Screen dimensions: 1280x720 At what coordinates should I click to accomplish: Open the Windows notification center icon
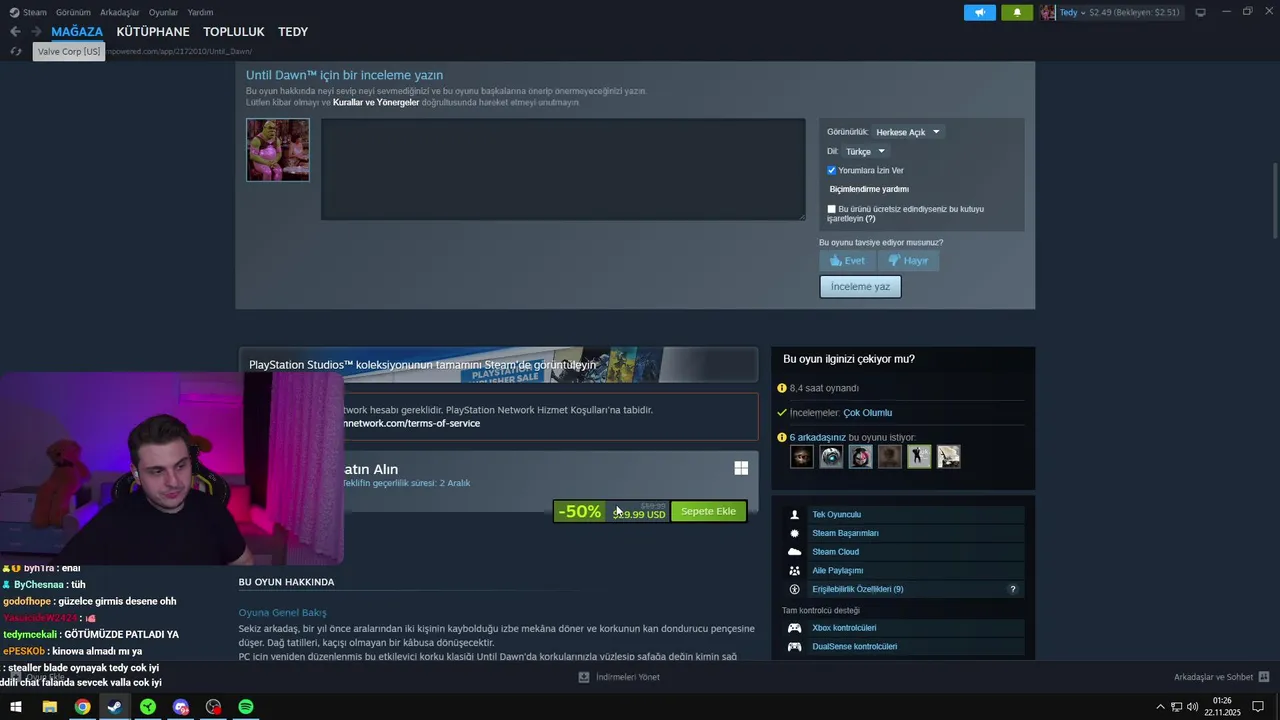(x=1258, y=707)
